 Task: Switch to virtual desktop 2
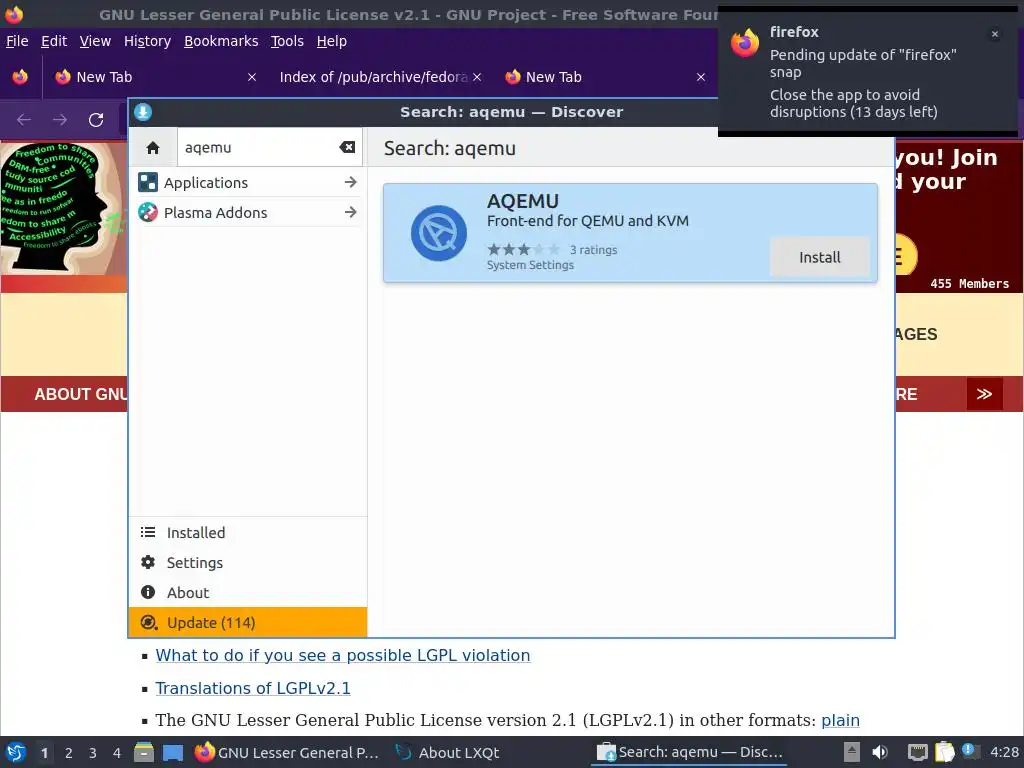[68, 753]
